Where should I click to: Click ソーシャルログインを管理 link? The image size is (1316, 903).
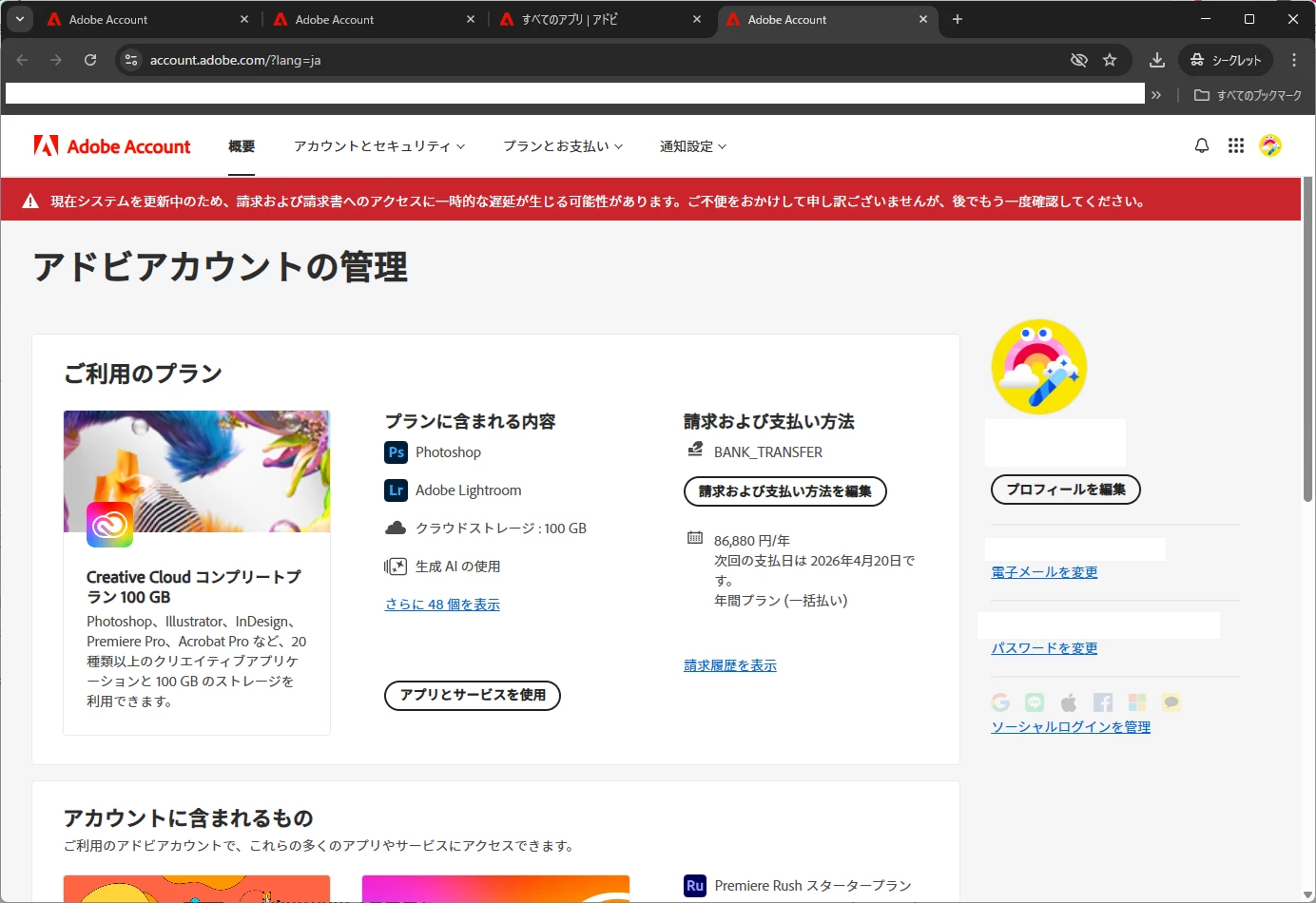(1071, 727)
